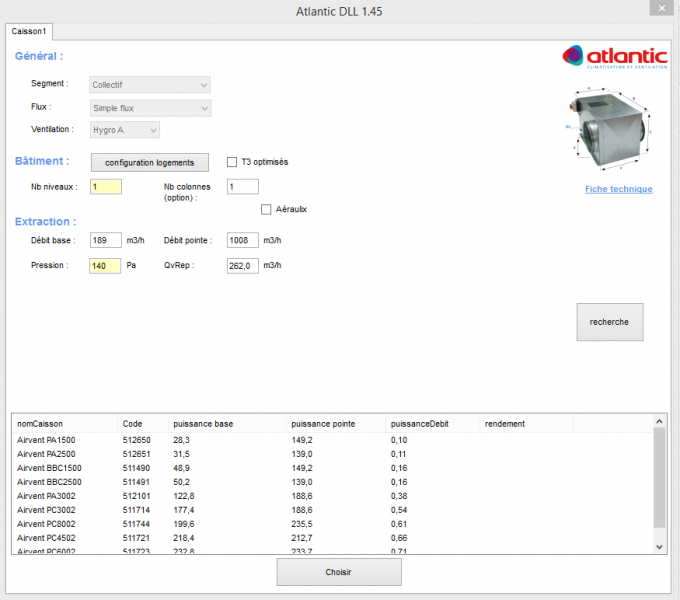680x600 pixels.
Task: Sort by puissanceDebit column header
Action: click(432, 424)
